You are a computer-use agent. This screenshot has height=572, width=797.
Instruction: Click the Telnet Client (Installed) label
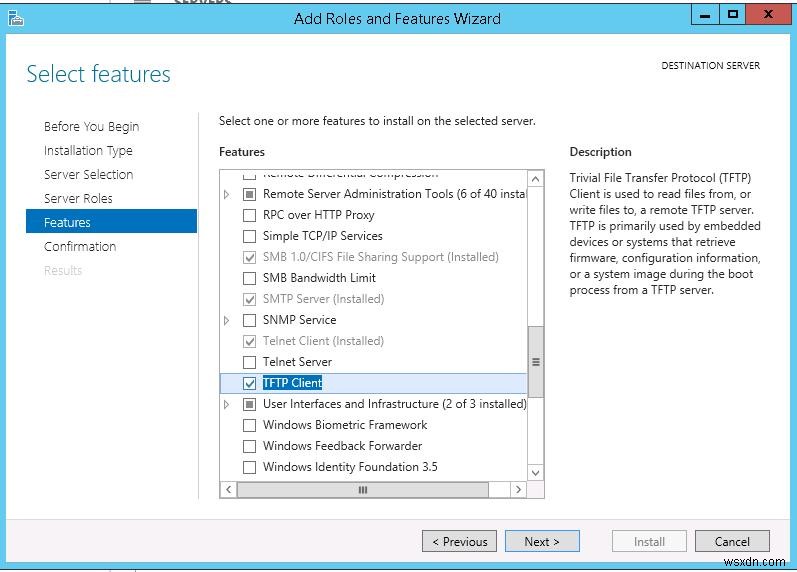323,341
